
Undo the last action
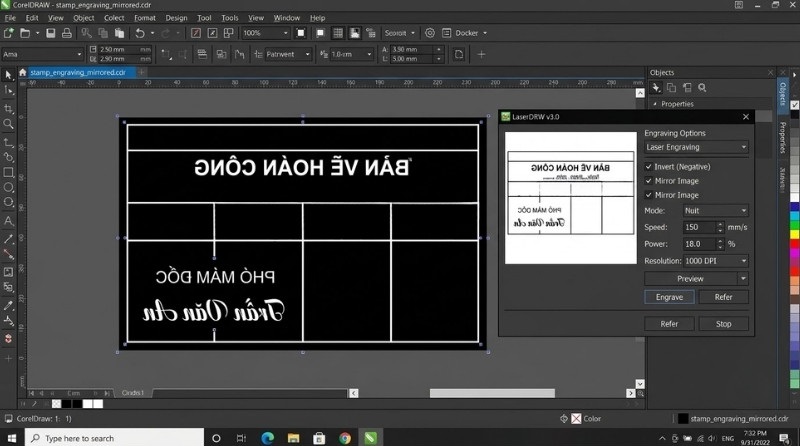140,33
